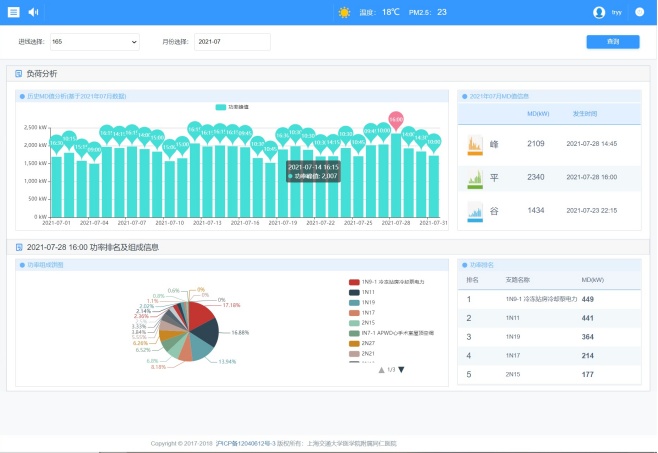This screenshot has height=453, width=658.
Task: Open the user profile avatar
Action: [x=599, y=12]
